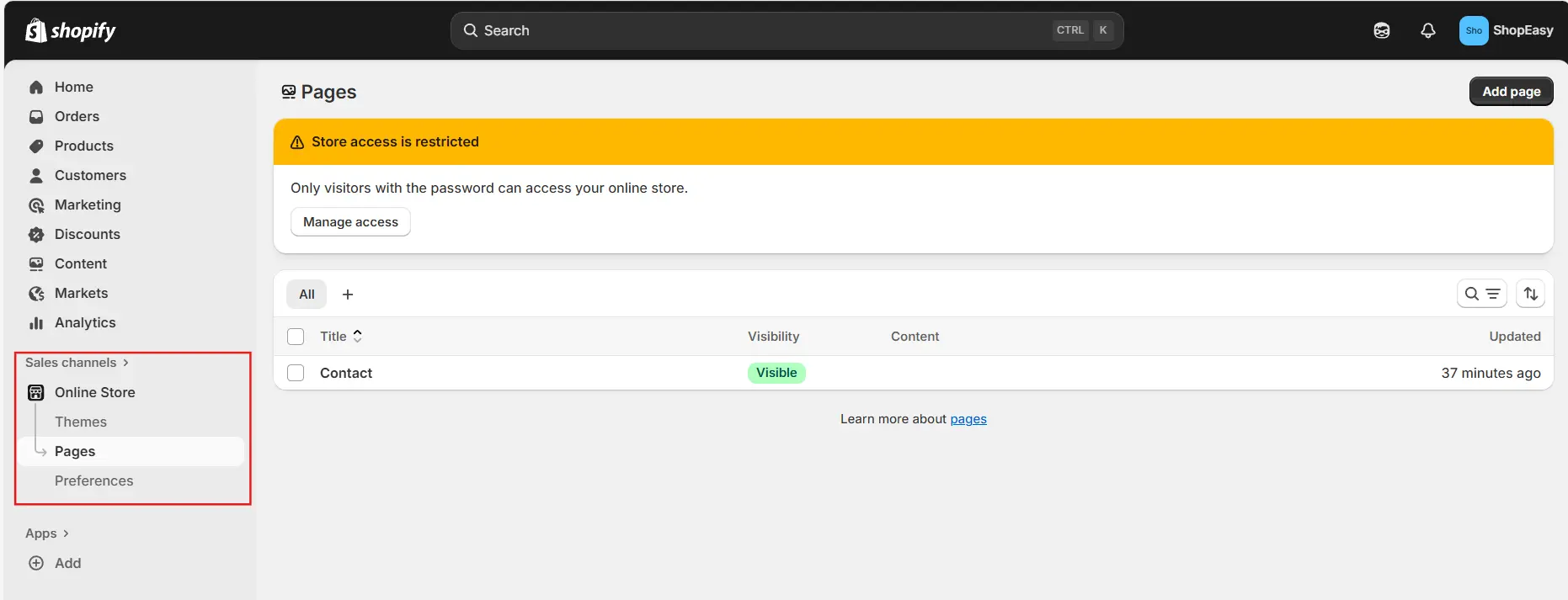Click the Visibility column header
Viewport: 1568px width, 600px height.
point(773,337)
